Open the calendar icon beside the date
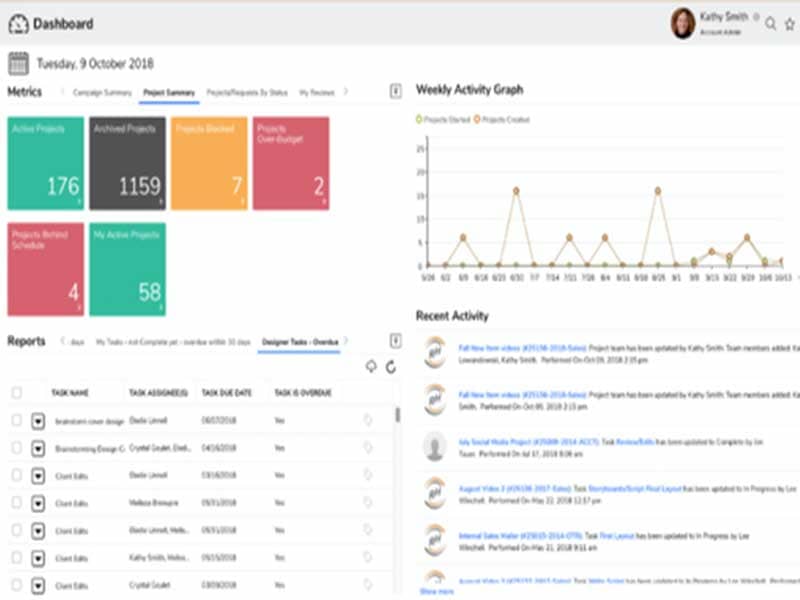 (18, 64)
